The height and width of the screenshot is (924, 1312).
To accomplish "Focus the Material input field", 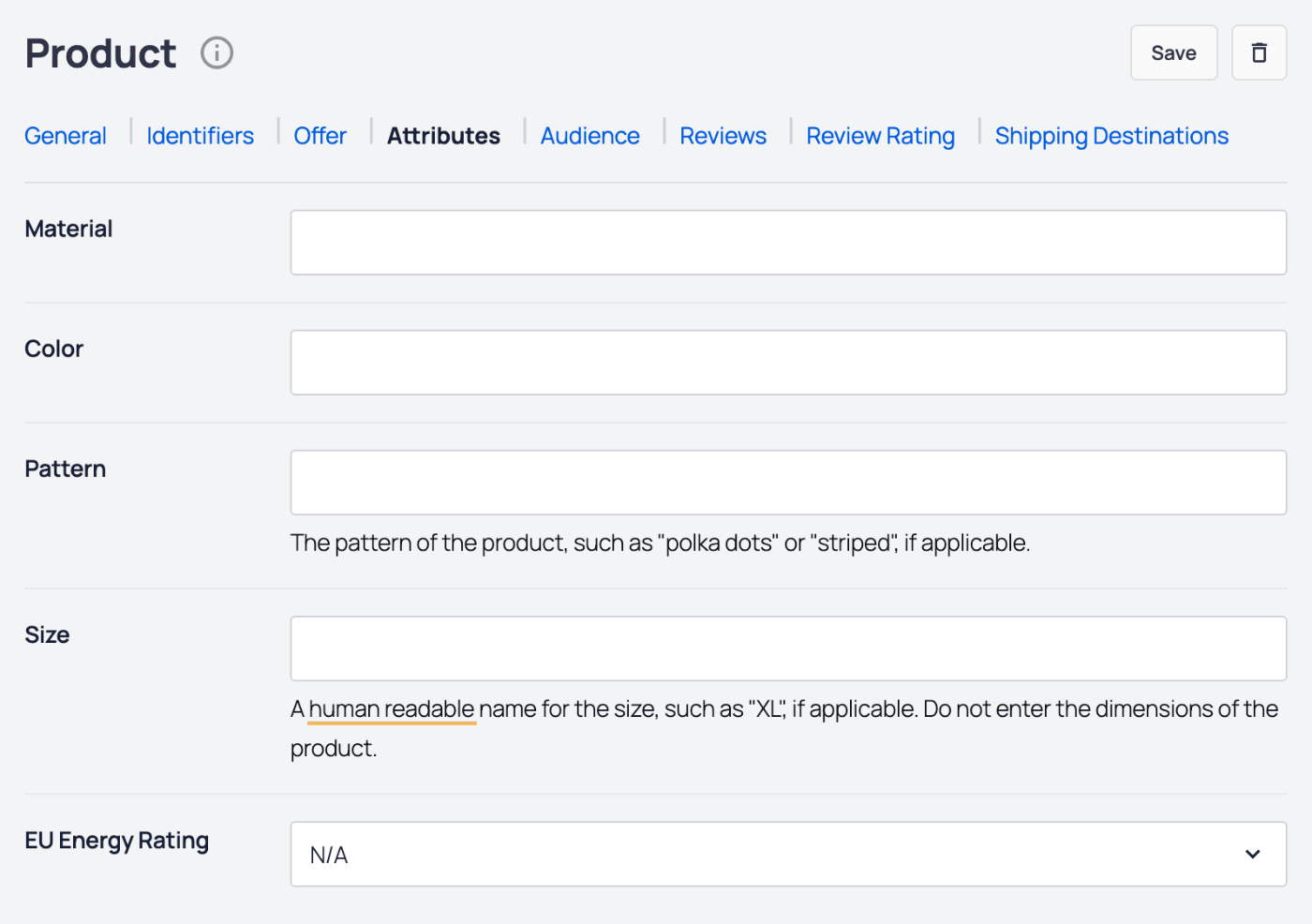I will [787, 242].
